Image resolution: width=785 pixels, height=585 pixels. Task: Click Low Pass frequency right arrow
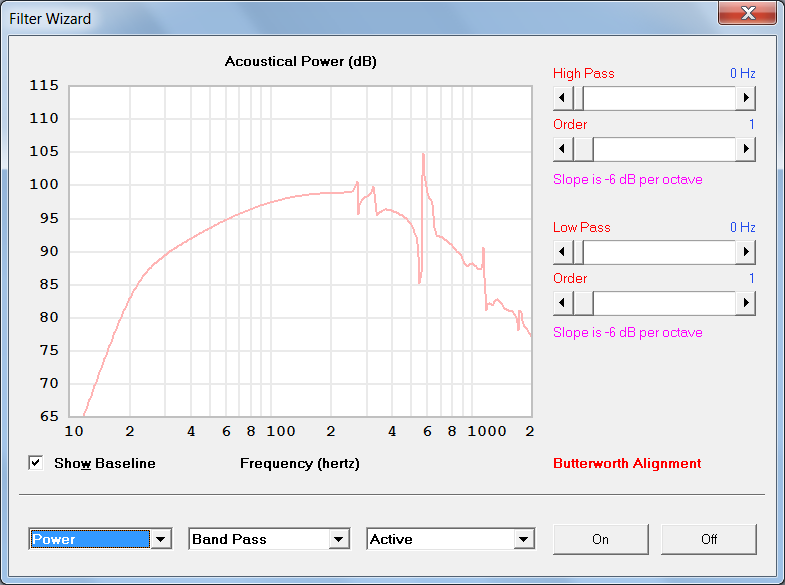click(x=745, y=252)
